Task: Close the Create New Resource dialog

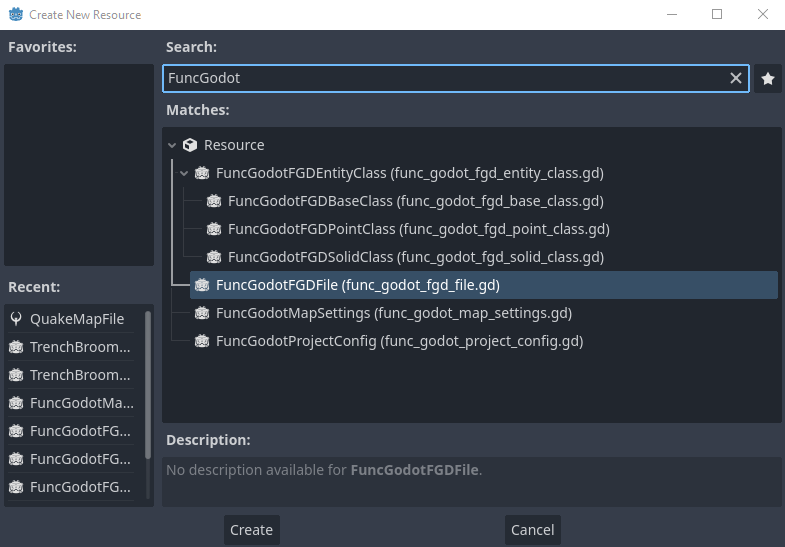Action: [762, 15]
